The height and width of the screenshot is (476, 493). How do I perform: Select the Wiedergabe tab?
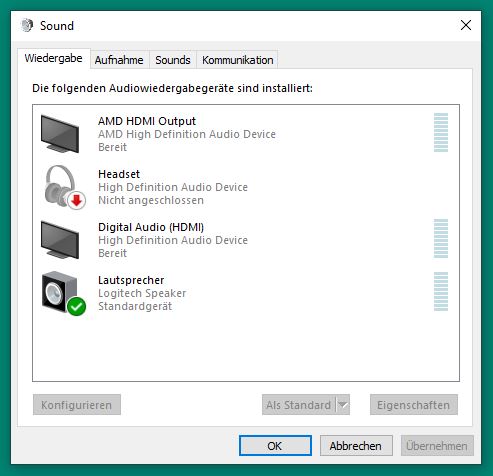[53, 58]
